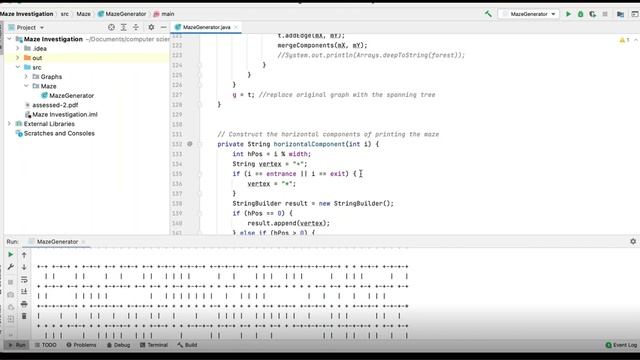Screen dimensions: 640x360
Task: Clear all Run console output trash icon
Action: pyautogui.click(x=24, y=316)
